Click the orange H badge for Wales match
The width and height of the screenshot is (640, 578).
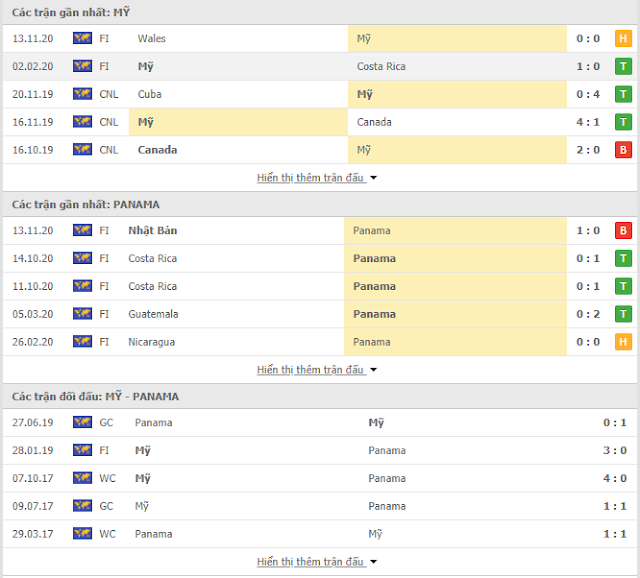click(623, 38)
